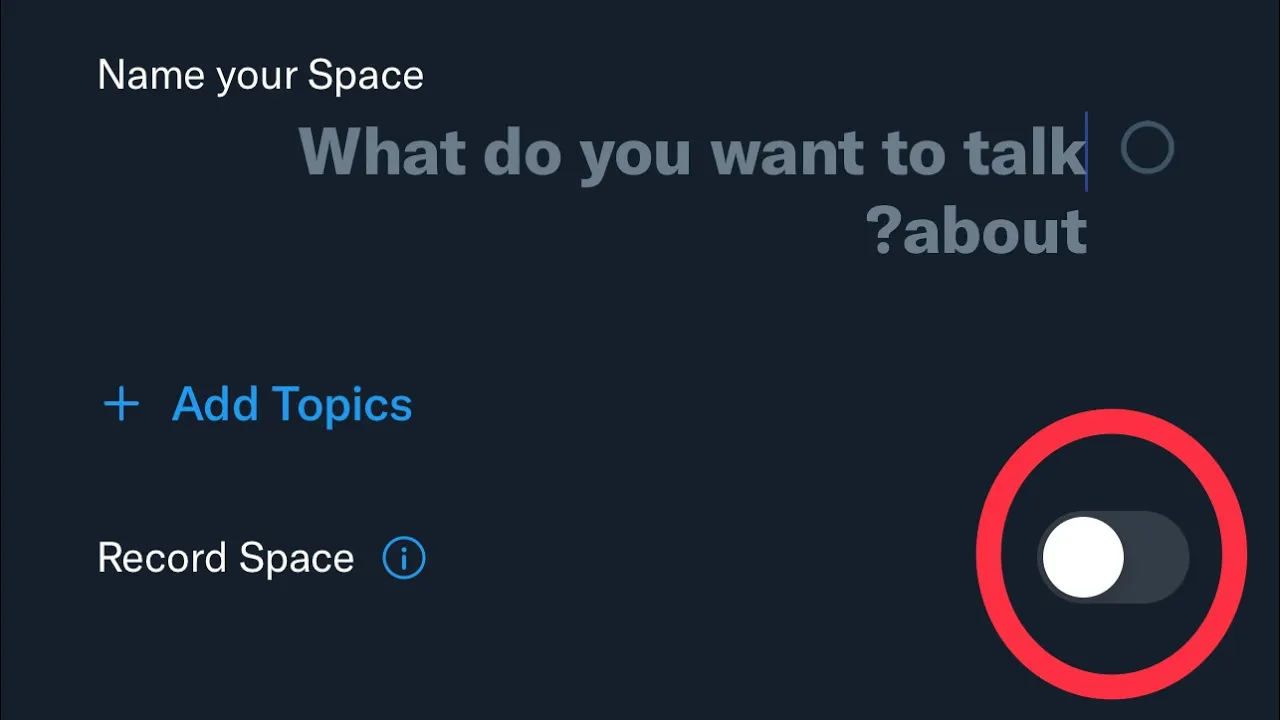Open the Add Topics link
Viewport: 1280px width, 720px height.
point(258,405)
